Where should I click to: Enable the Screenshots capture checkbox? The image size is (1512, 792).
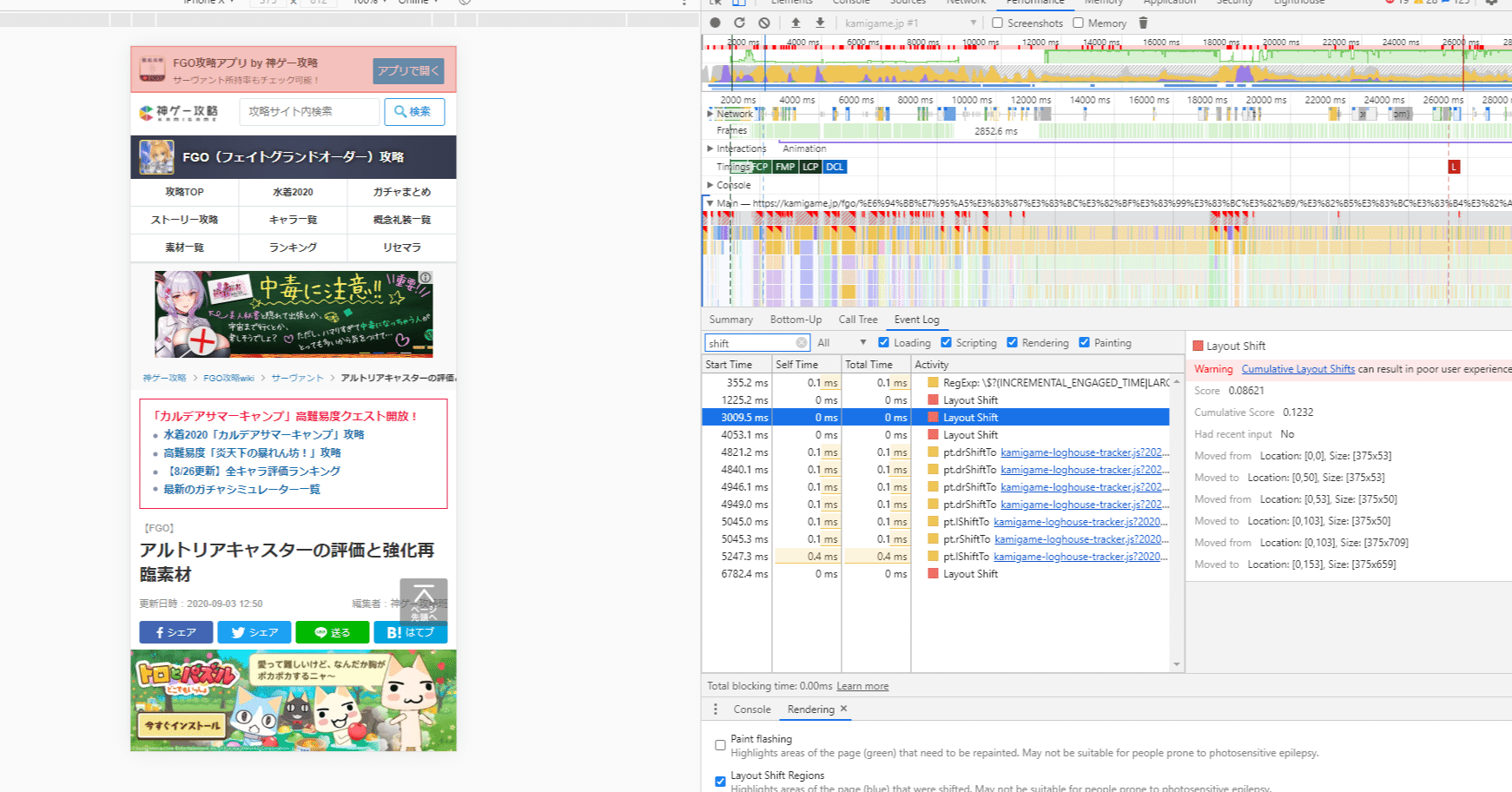(x=996, y=23)
